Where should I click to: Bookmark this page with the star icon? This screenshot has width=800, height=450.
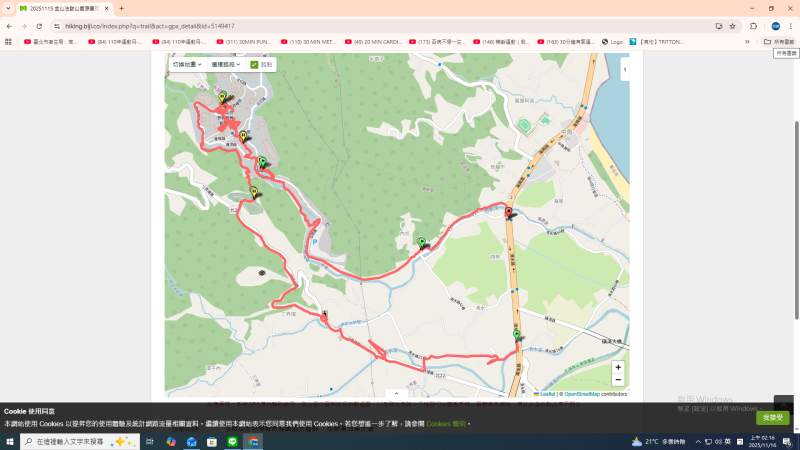pyautogui.click(x=732, y=26)
